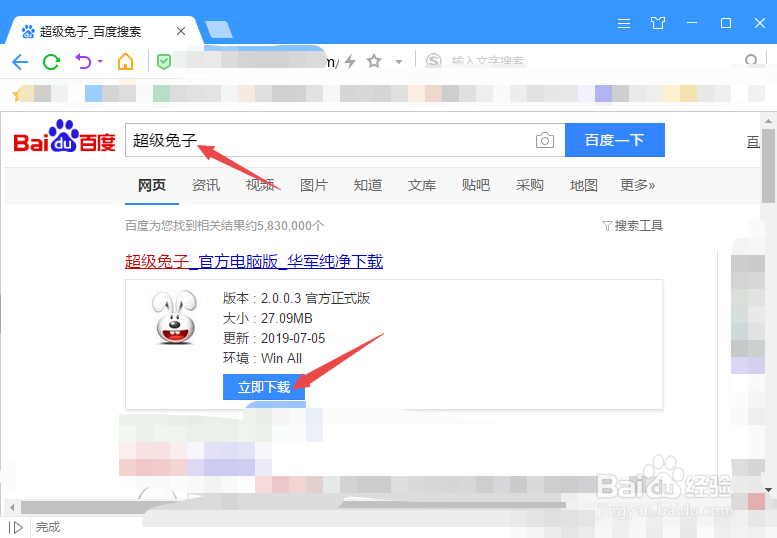Click the page scroll-down arrow
Screen dimensions: 777x538
(x=768, y=490)
